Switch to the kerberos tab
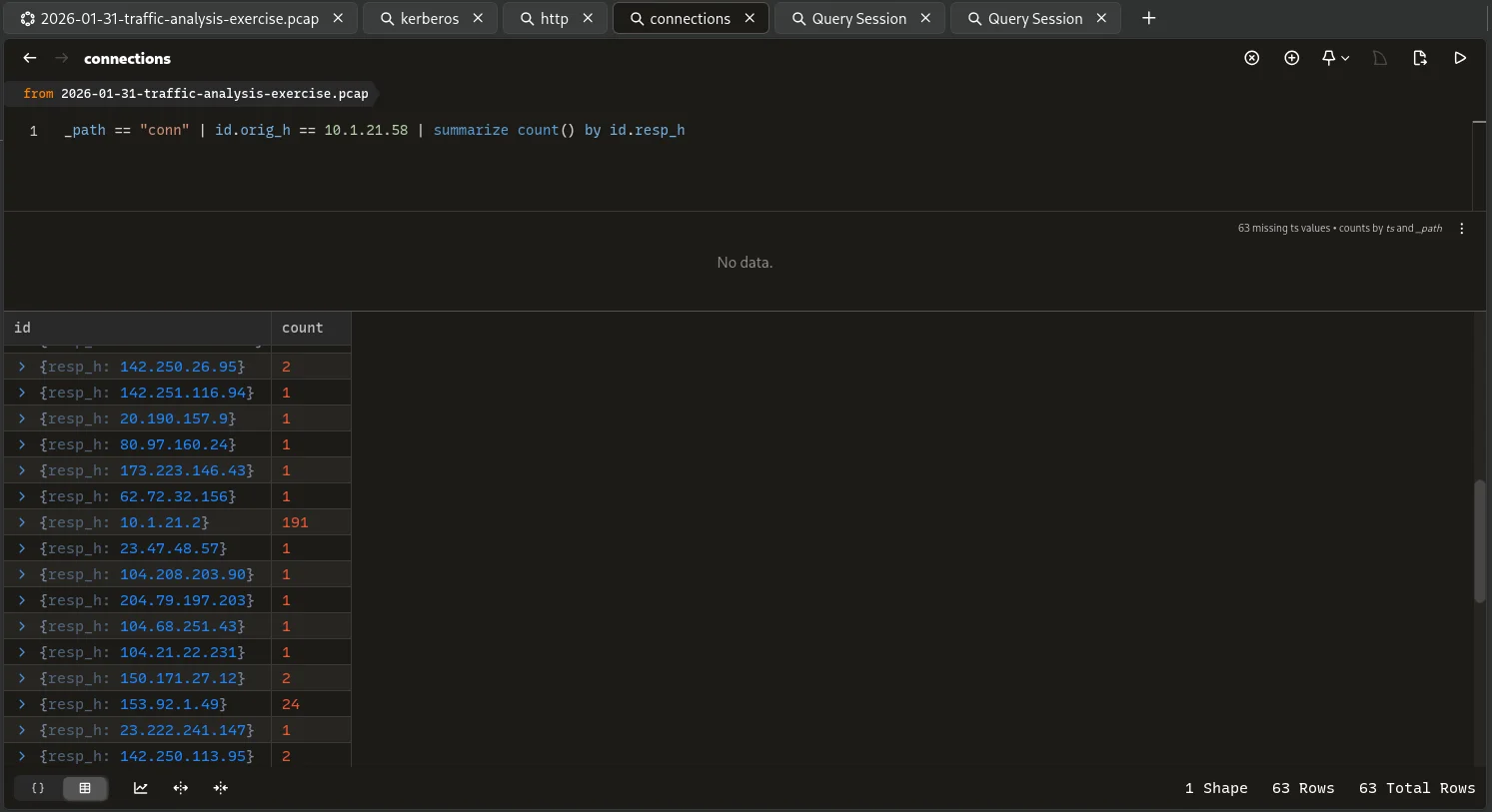 click(429, 18)
